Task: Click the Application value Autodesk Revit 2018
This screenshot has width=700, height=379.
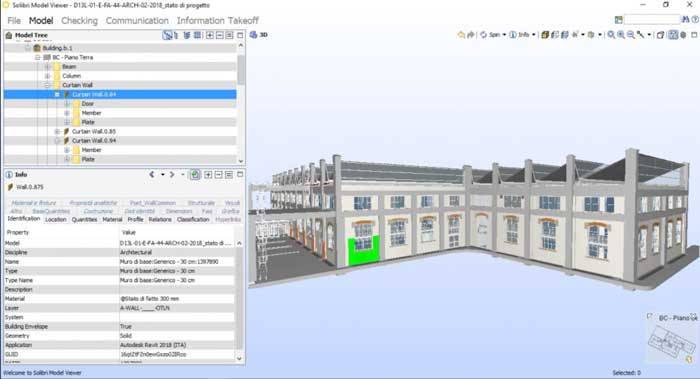Action: tap(153, 345)
